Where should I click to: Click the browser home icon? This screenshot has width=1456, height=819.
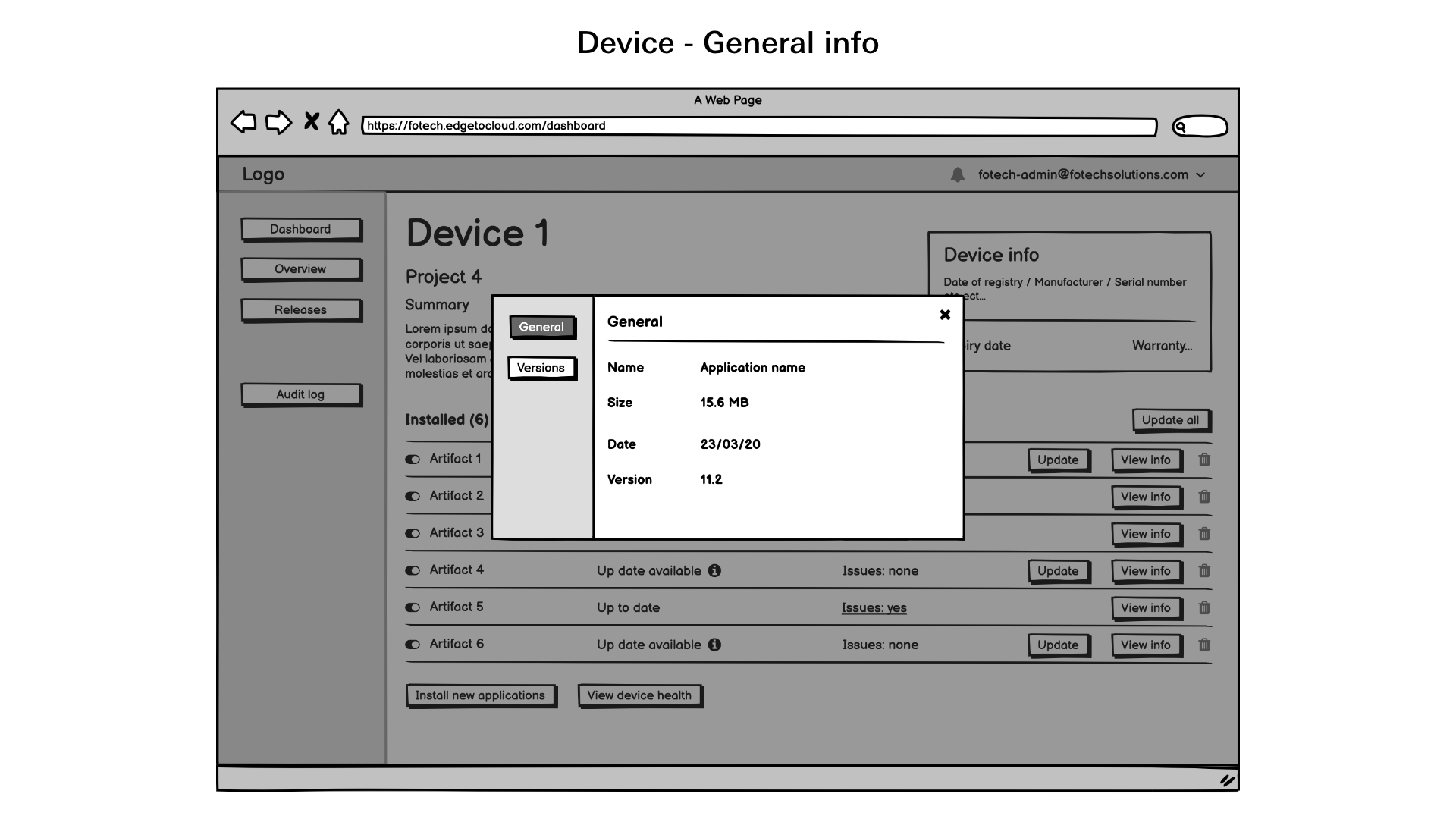[x=339, y=122]
